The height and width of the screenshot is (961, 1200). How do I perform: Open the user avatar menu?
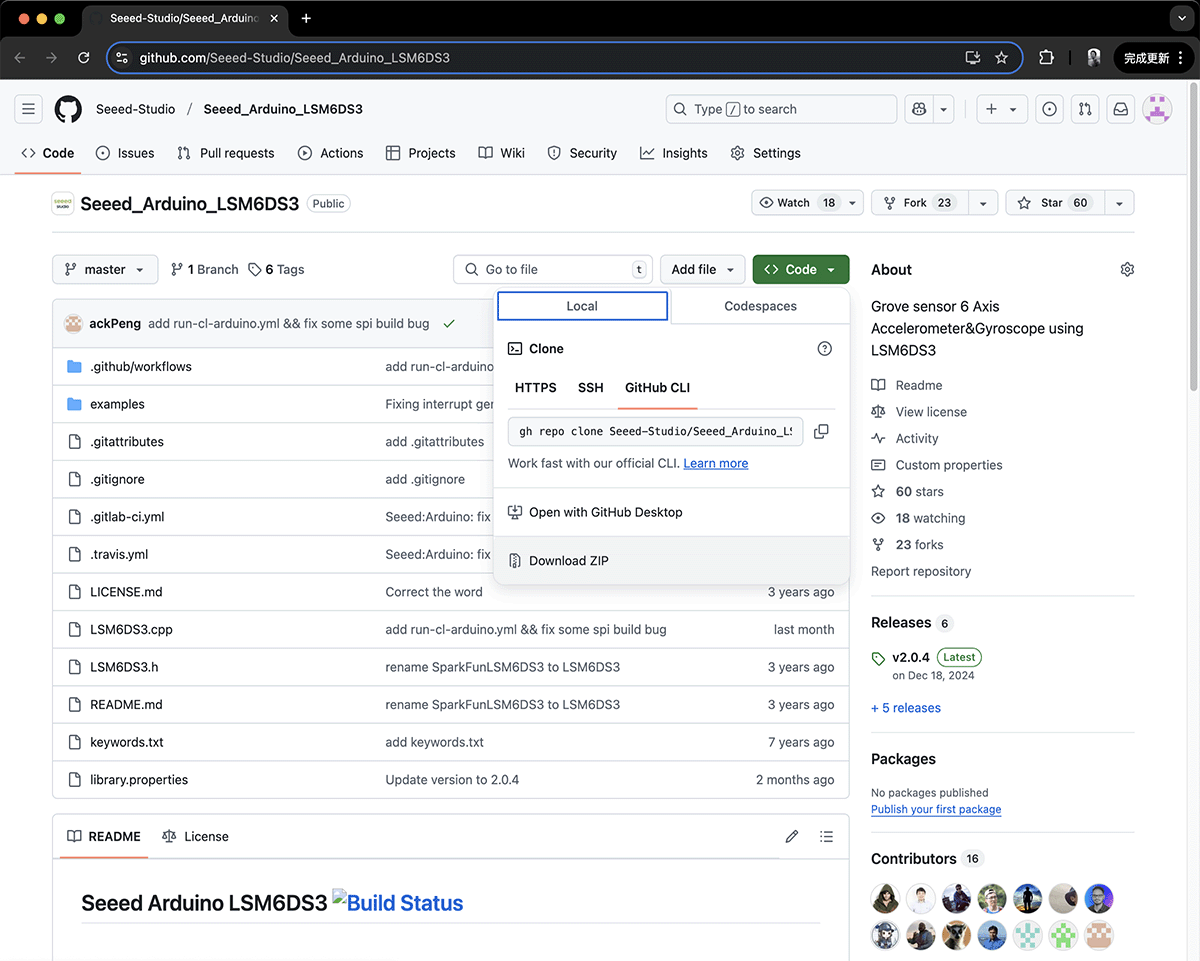[1158, 109]
